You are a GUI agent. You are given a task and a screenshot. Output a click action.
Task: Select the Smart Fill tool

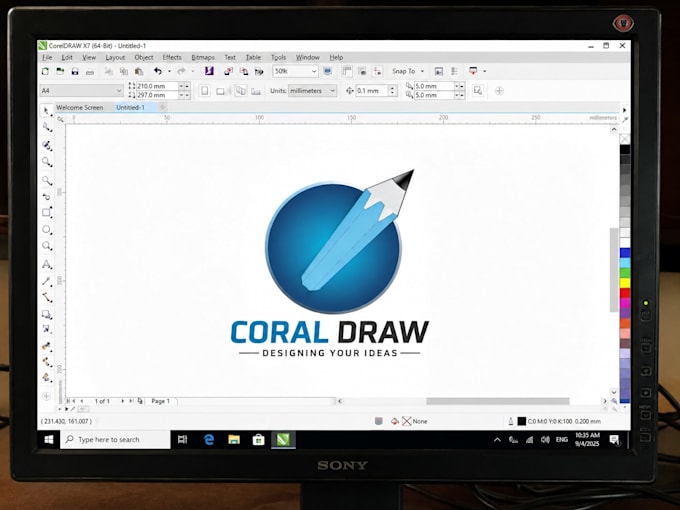(46, 377)
